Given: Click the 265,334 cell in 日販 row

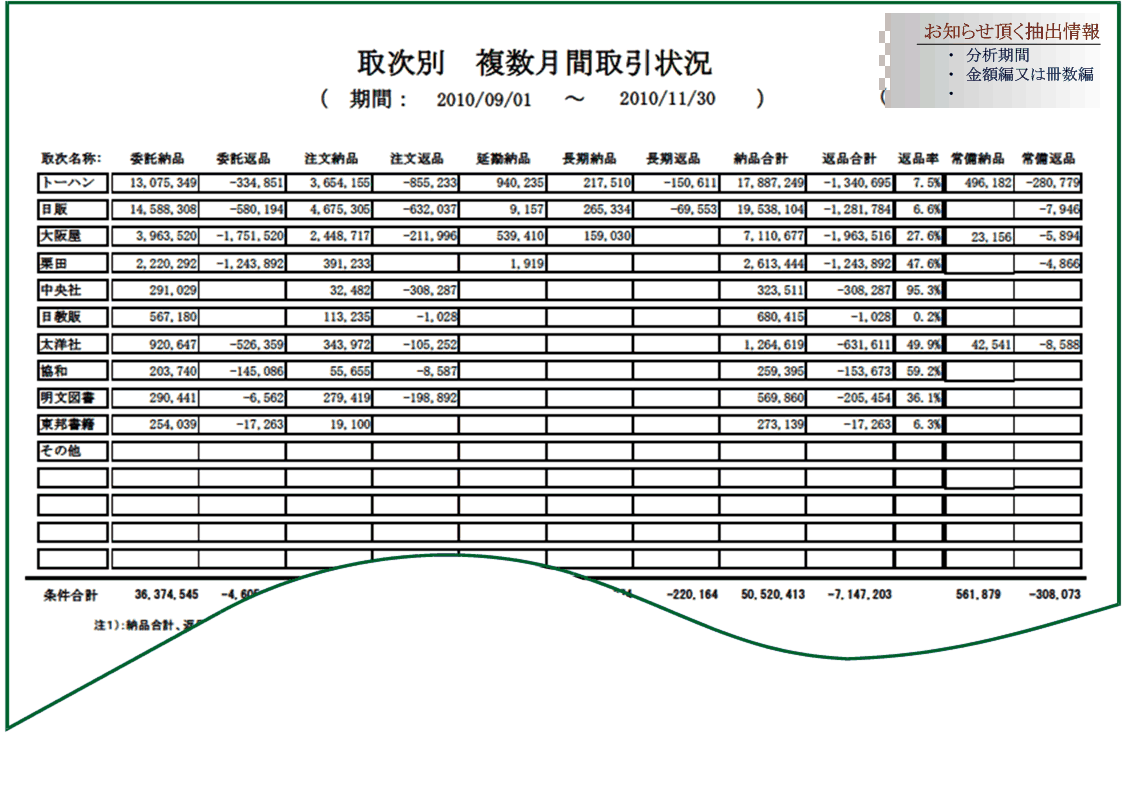Looking at the screenshot, I should (590, 209).
